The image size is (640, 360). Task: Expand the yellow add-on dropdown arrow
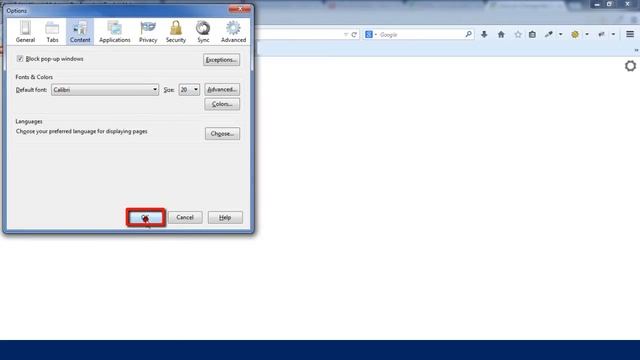(x=587, y=35)
